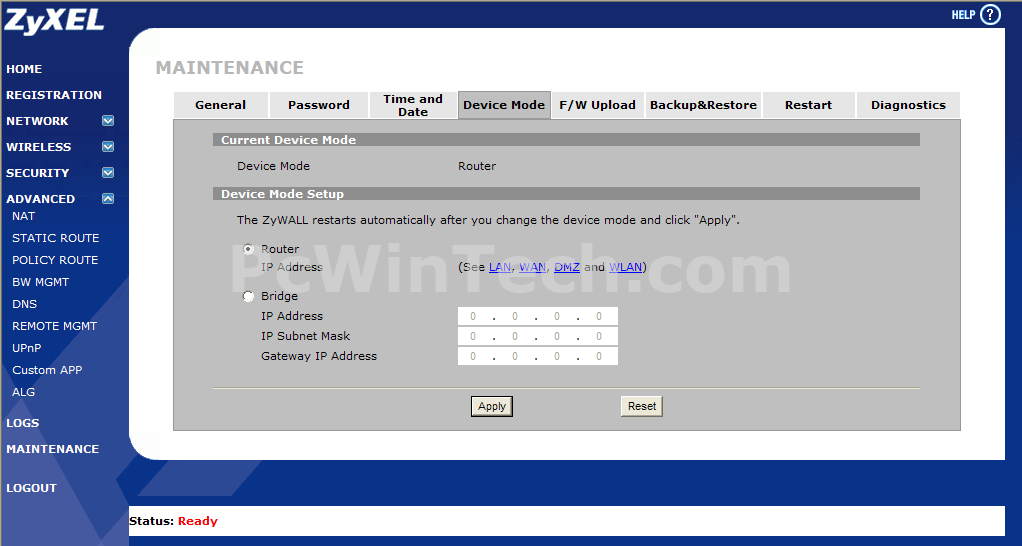Screen dimensions: 1022x546
Task: Click the Gateway IP Address field
Action: click(538, 356)
